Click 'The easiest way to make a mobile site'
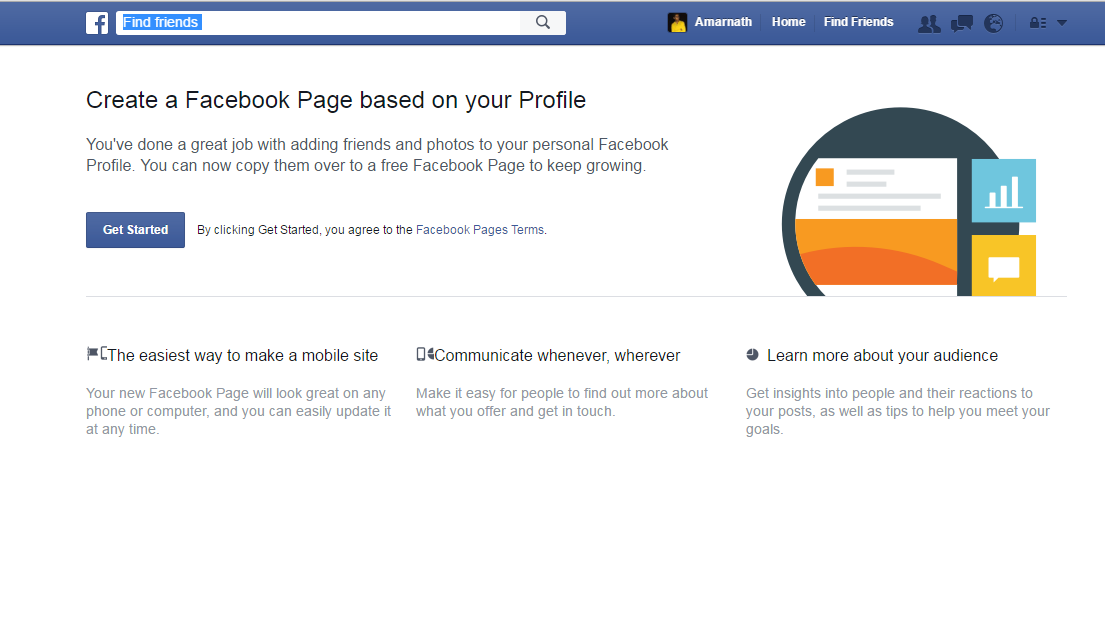 [x=242, y=356]
